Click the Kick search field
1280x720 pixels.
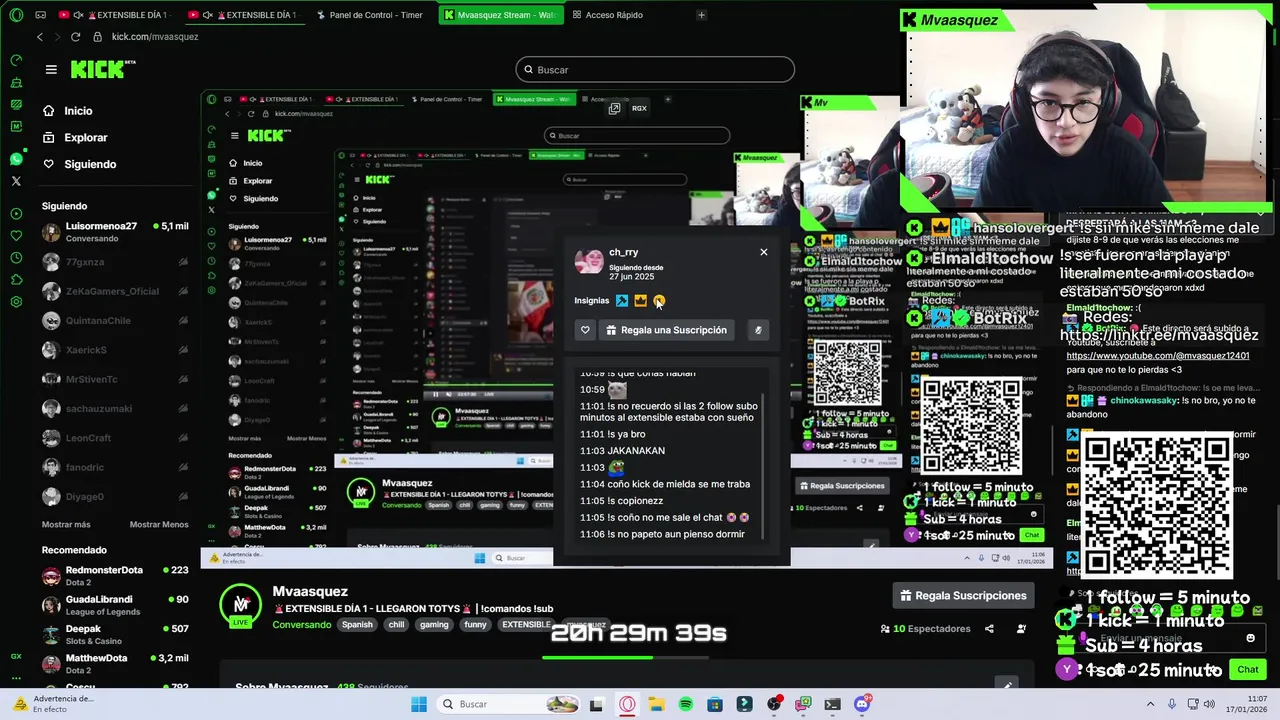[x=655, y=70]
